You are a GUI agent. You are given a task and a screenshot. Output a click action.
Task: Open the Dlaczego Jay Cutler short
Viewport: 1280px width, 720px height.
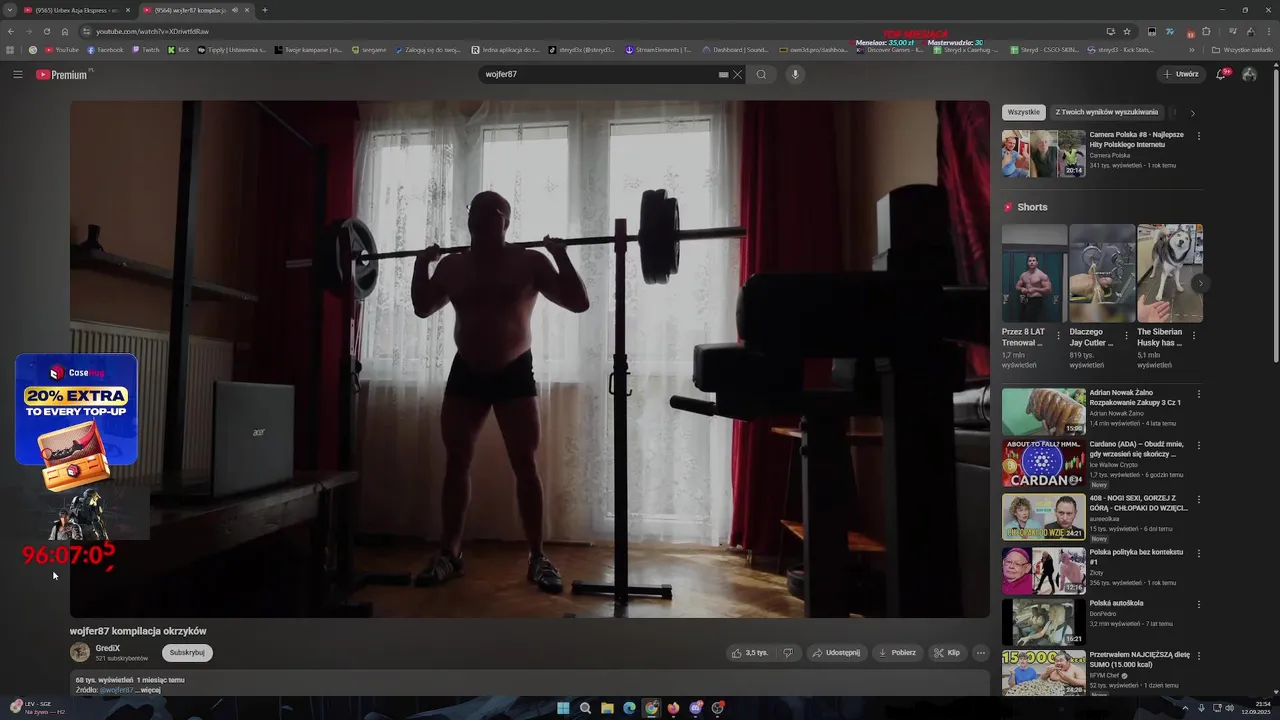[1102, 273]
